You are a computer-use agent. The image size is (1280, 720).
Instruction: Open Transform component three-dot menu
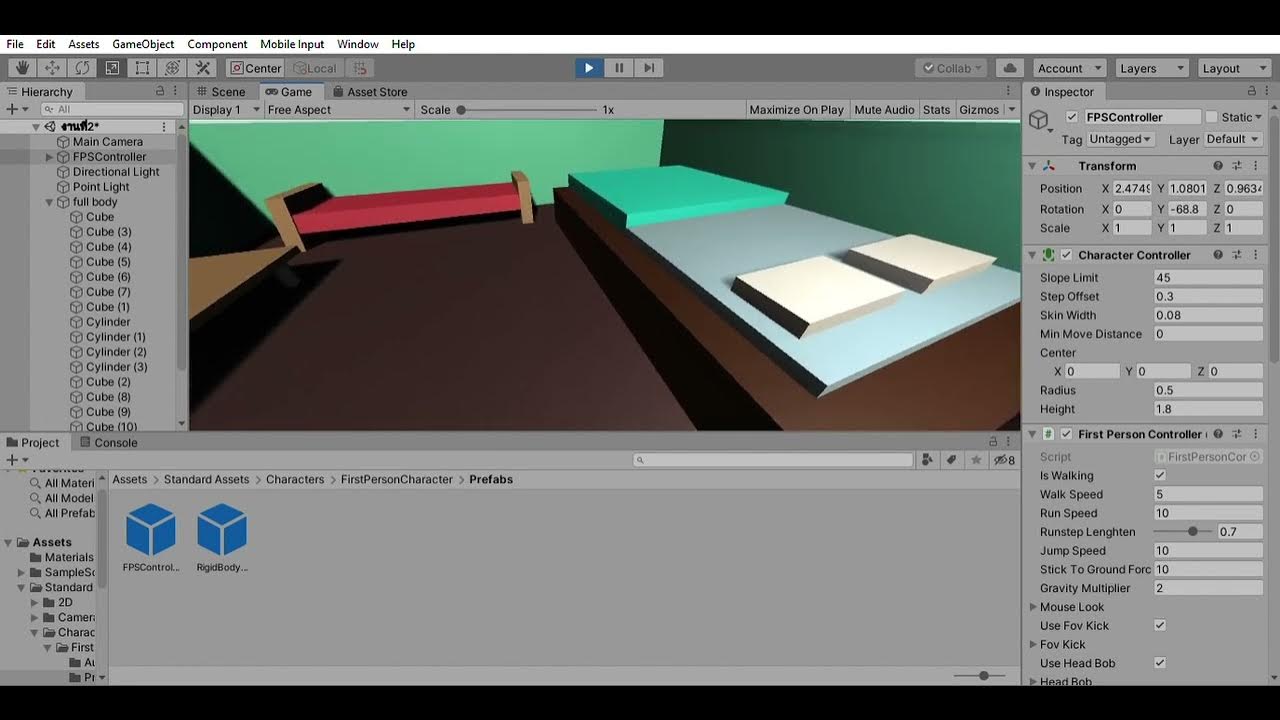(1255, 166)
